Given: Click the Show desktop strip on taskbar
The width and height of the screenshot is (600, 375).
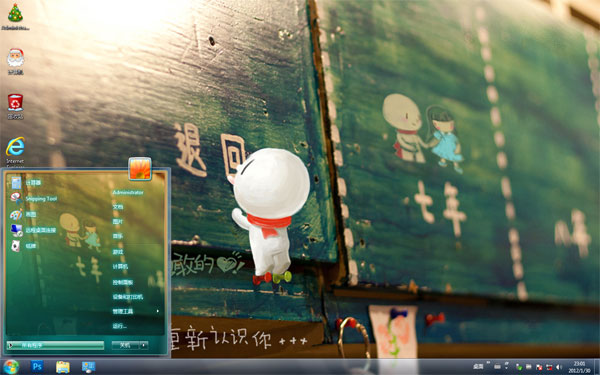Looking at the screenshot, I should (x=597, y=367).
